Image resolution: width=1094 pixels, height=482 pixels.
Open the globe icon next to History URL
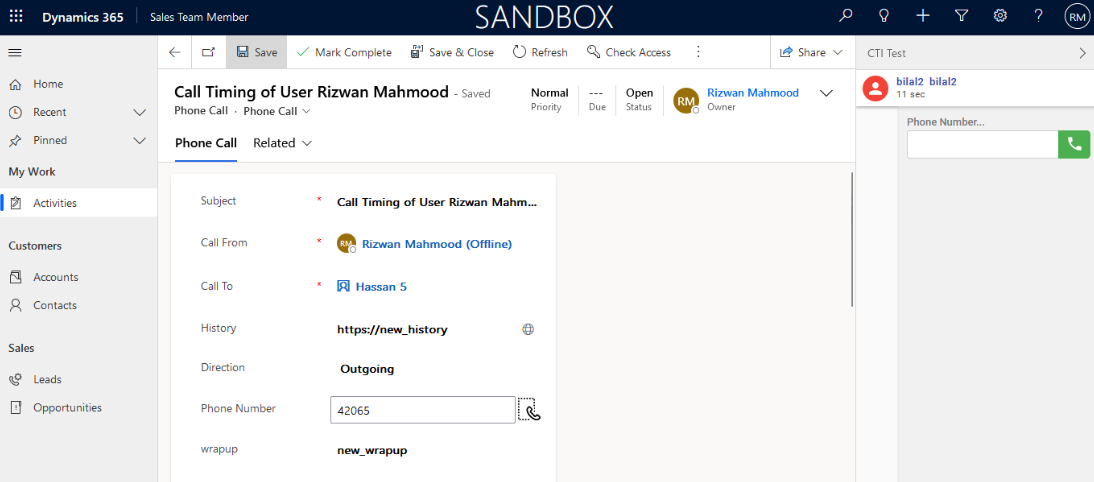[528, 329]
